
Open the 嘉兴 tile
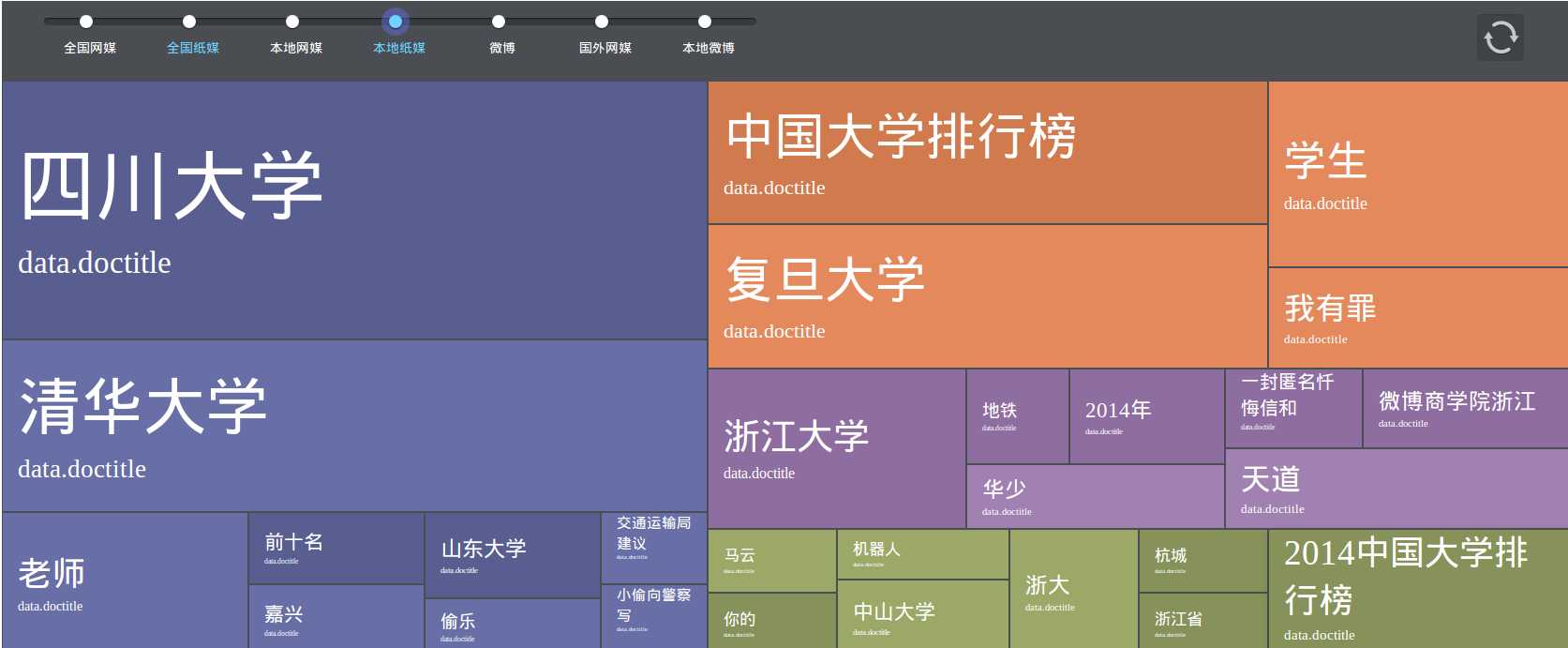tap(336, 616)
